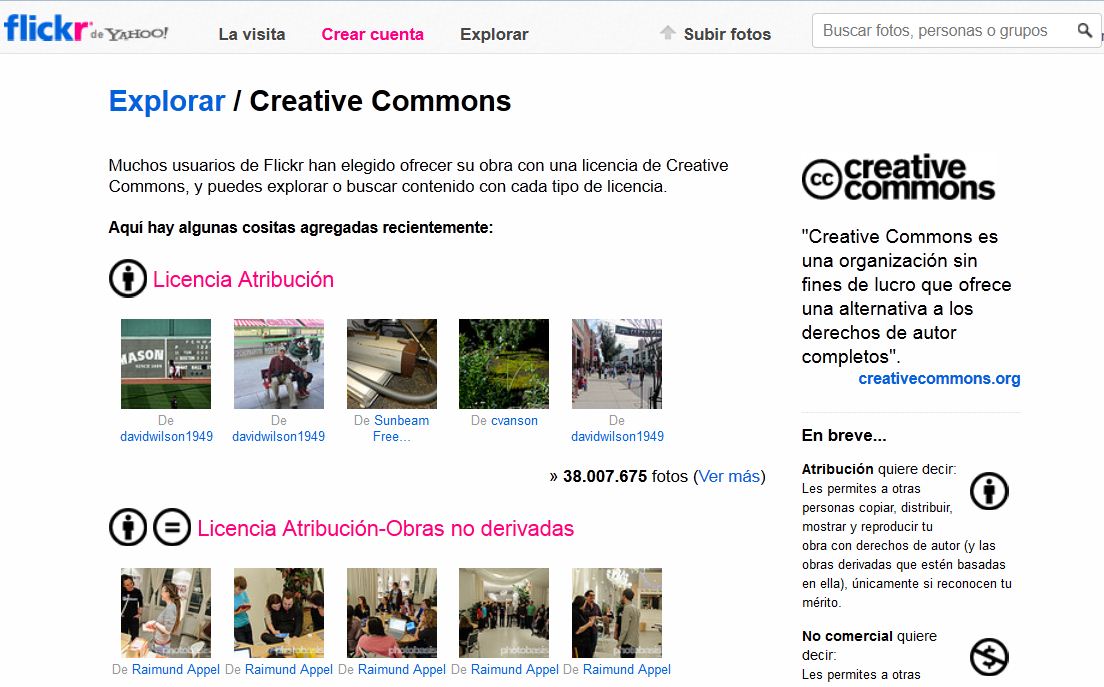Click the Creative Commons logo in sidebar
The height and width of the screenshot is (687, 1104).
pos(898,177)
